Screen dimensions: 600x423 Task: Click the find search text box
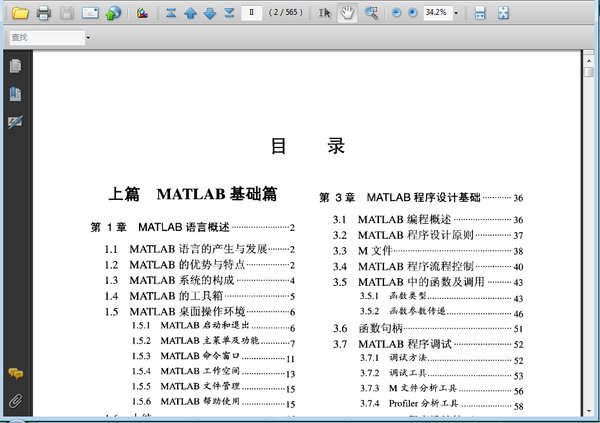click(47, 38)
